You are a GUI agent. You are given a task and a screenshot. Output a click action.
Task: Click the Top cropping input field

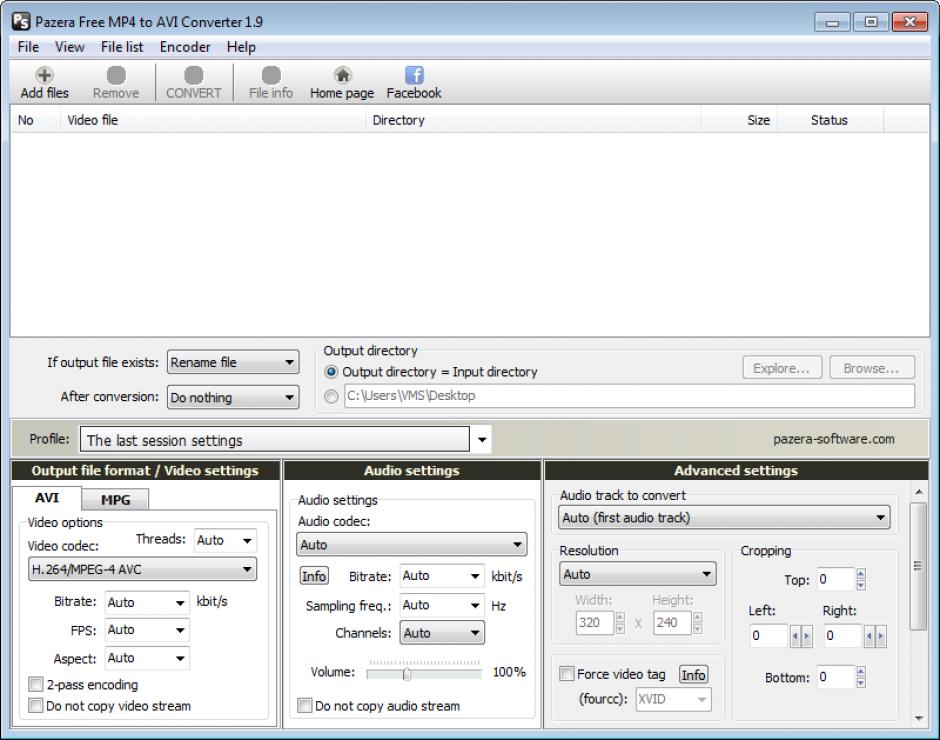(x=836, y=579)
